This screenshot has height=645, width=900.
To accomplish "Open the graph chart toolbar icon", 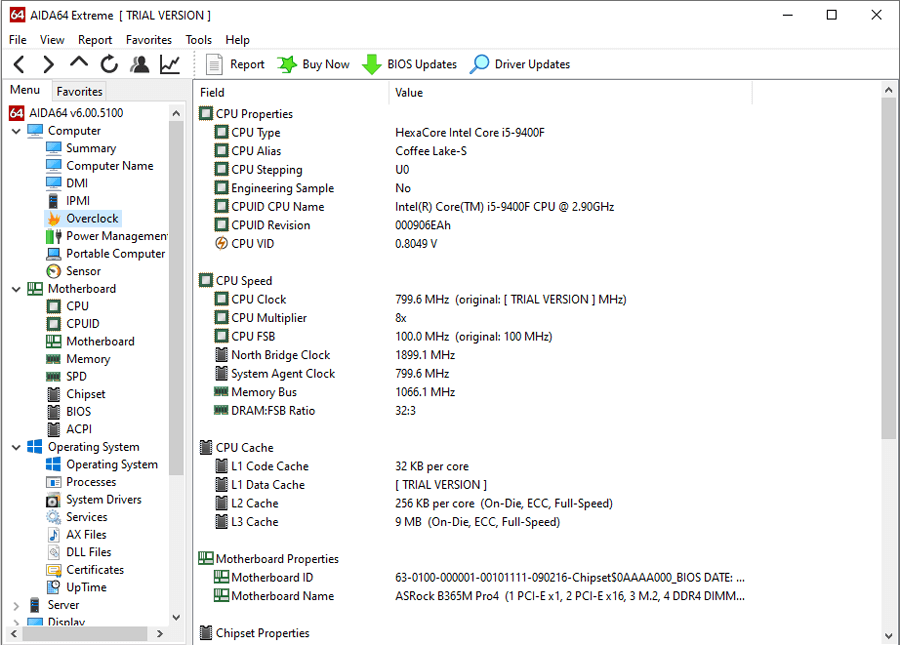I will pos(170,64).
